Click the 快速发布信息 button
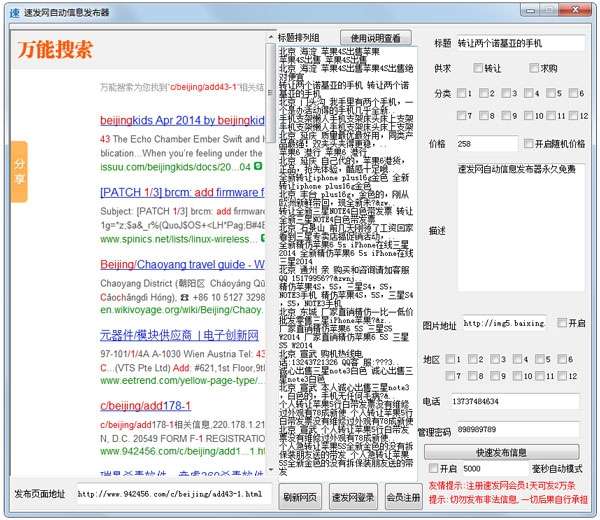 pyautogui.click(x=501, y=452)
